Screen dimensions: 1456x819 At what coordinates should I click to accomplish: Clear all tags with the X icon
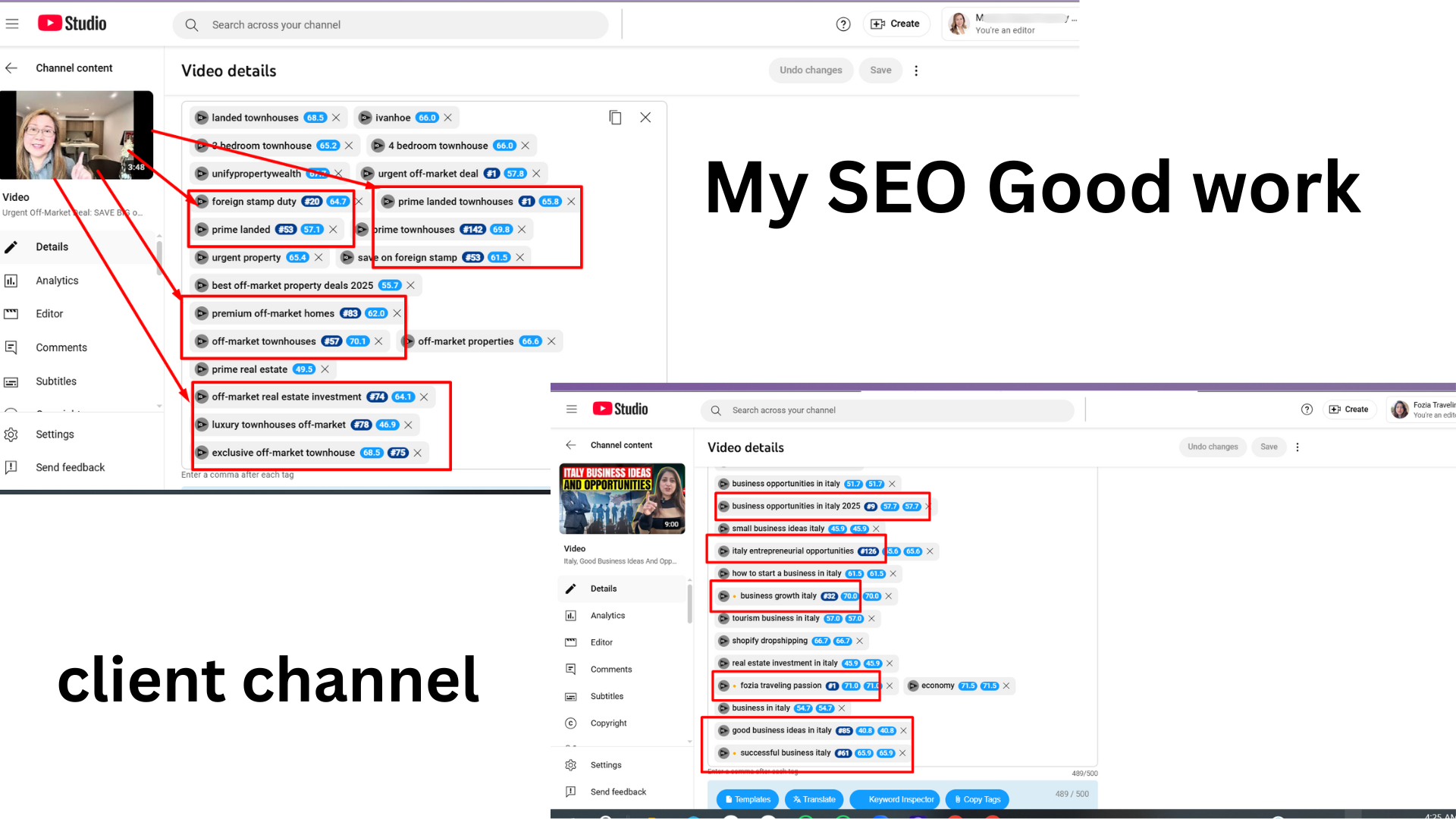point(645,118)
